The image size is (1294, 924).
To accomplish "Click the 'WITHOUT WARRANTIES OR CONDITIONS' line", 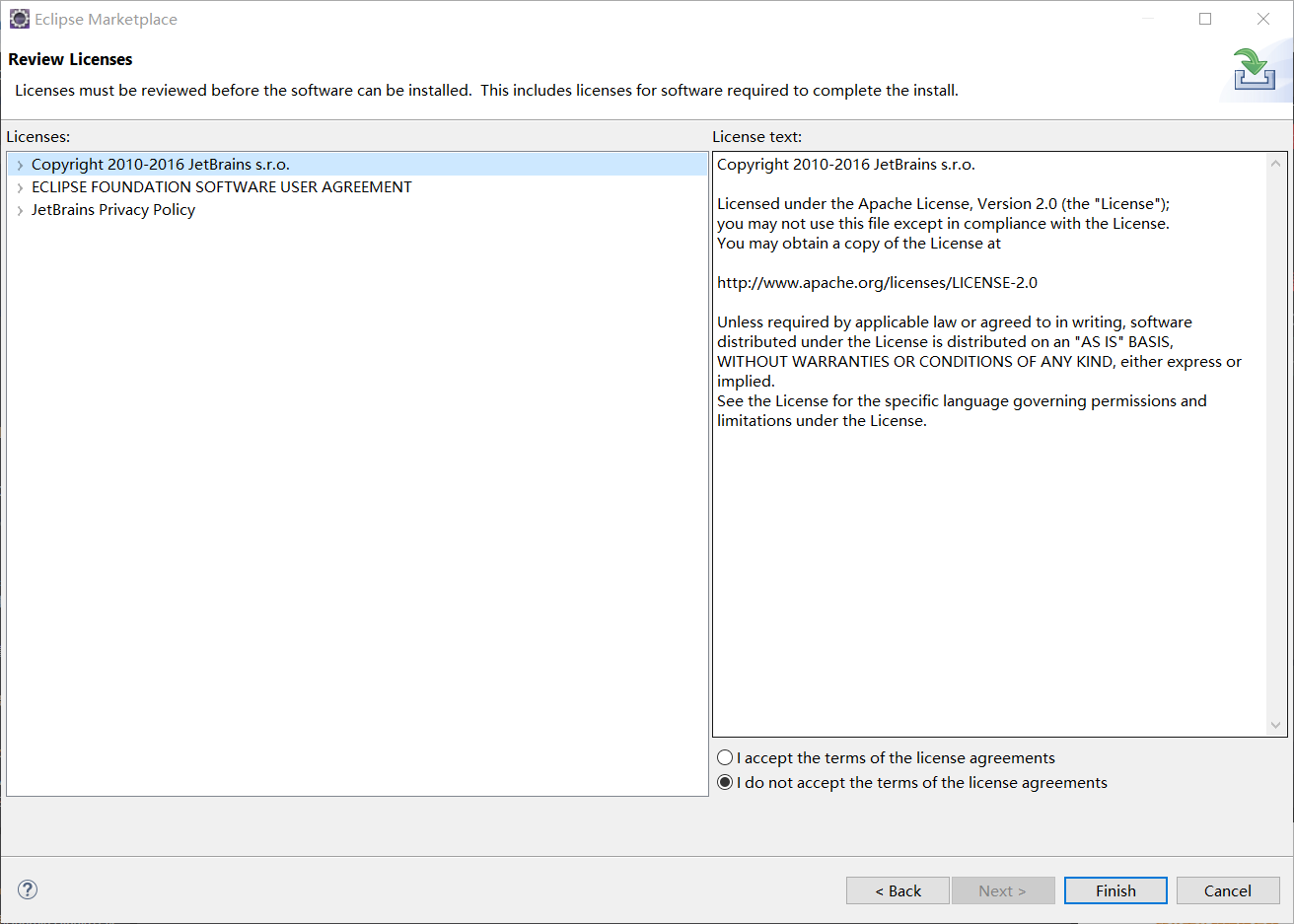I will (x=979, y=362).
